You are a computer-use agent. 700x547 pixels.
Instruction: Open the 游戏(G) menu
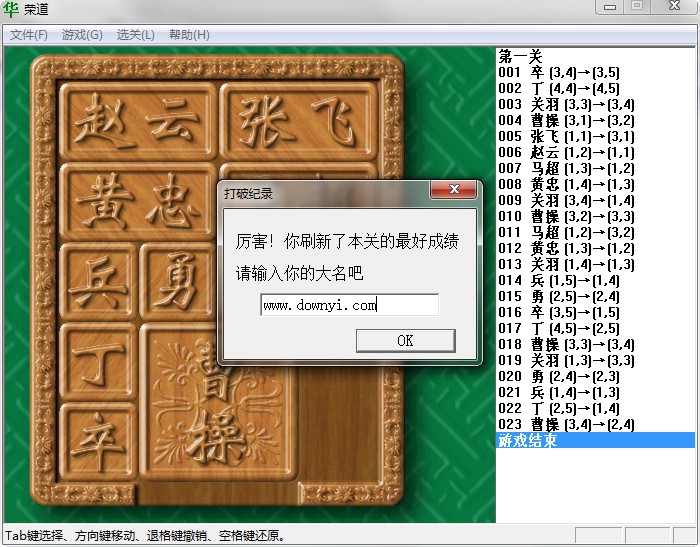pos(82,35)
